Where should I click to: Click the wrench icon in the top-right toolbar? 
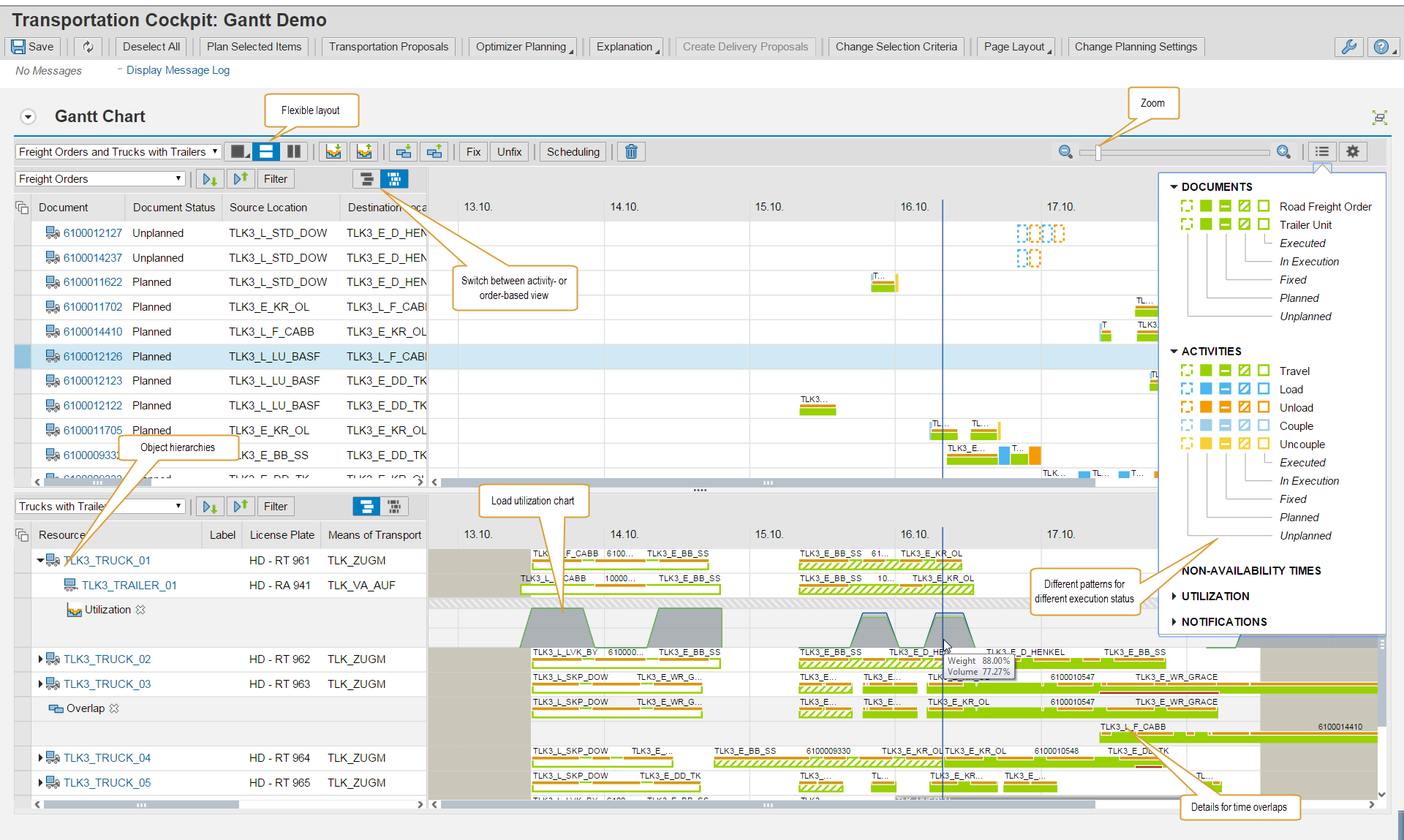coord(1349,46)
